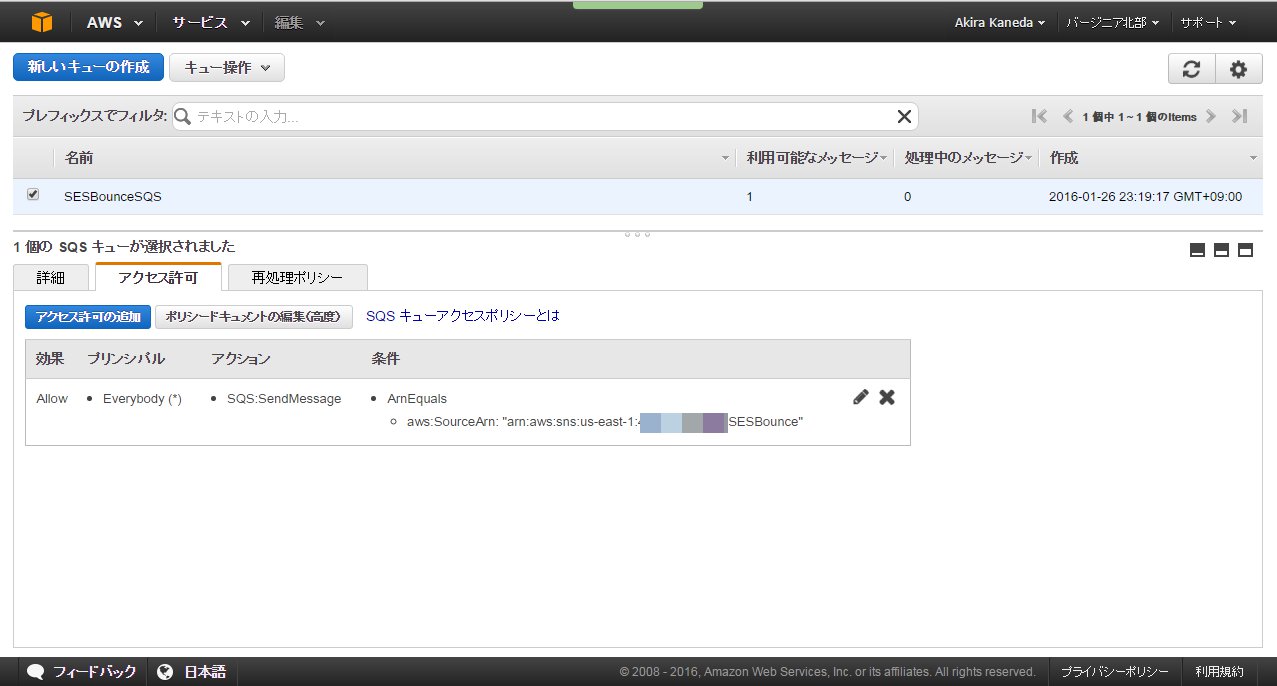Edit the permission with pencil icon

pos(861,397)
